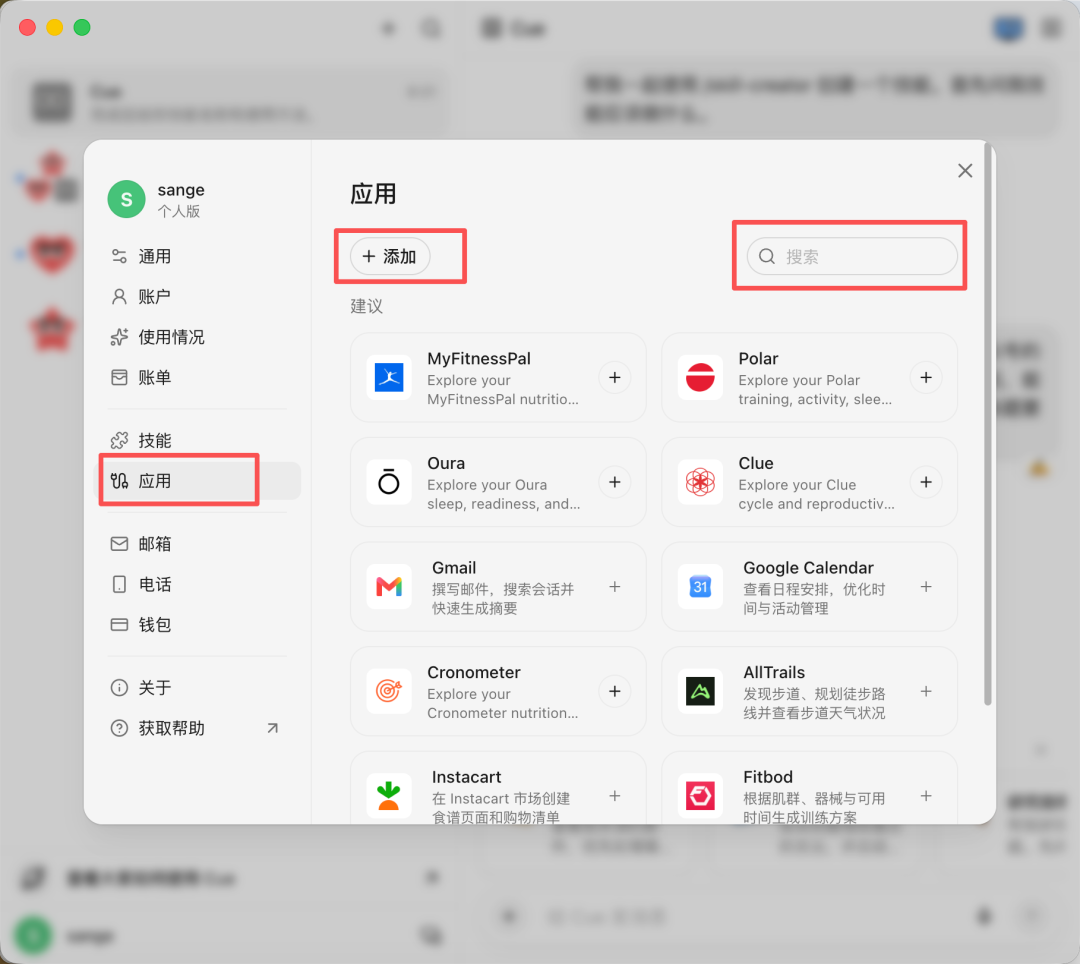Click the 获取帮助 question mark icon
Image resolution: width=1080 pixels, height=964 pixels.
(119, 728)
